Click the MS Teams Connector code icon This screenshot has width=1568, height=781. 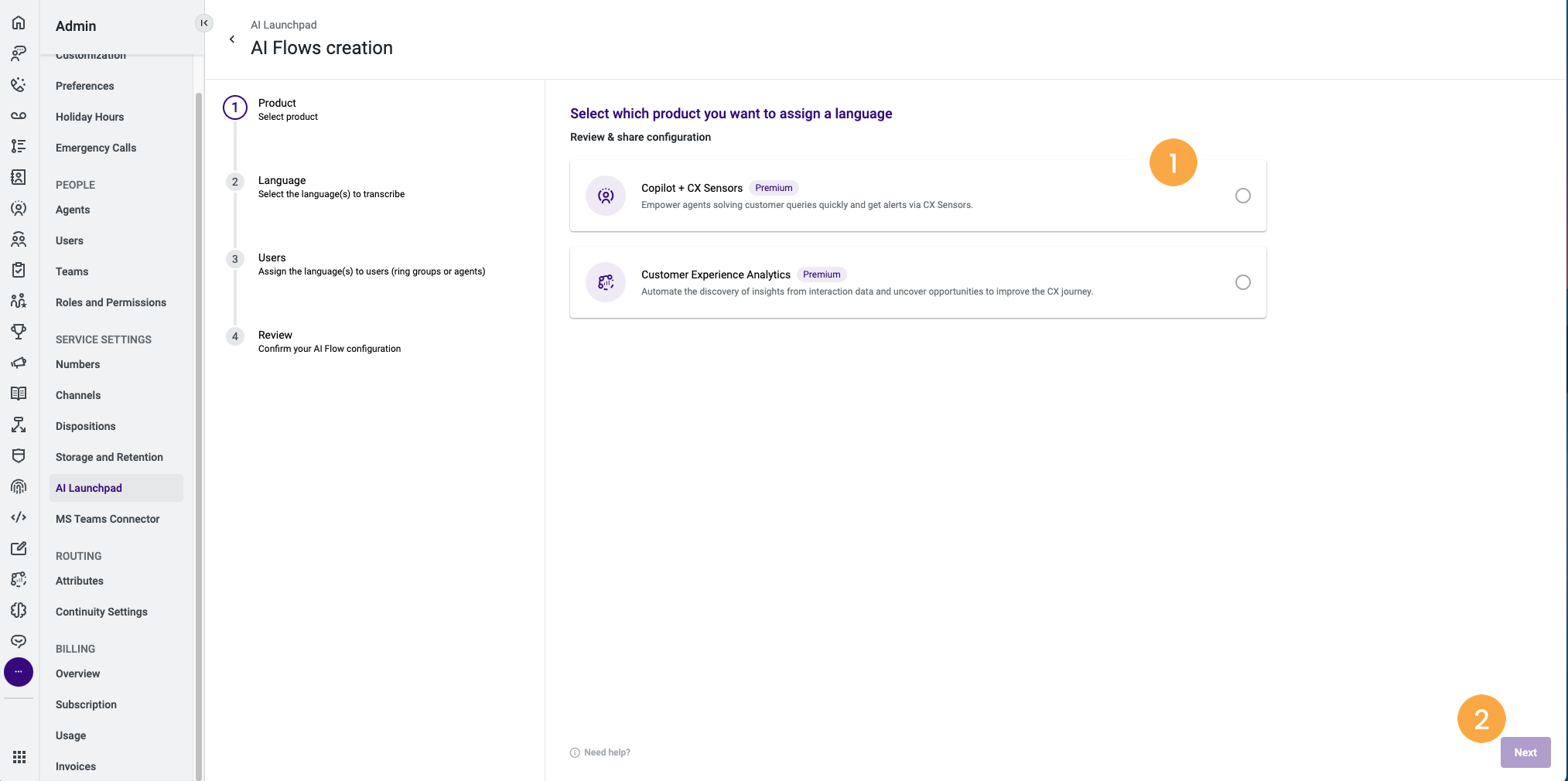coord(19,517)
